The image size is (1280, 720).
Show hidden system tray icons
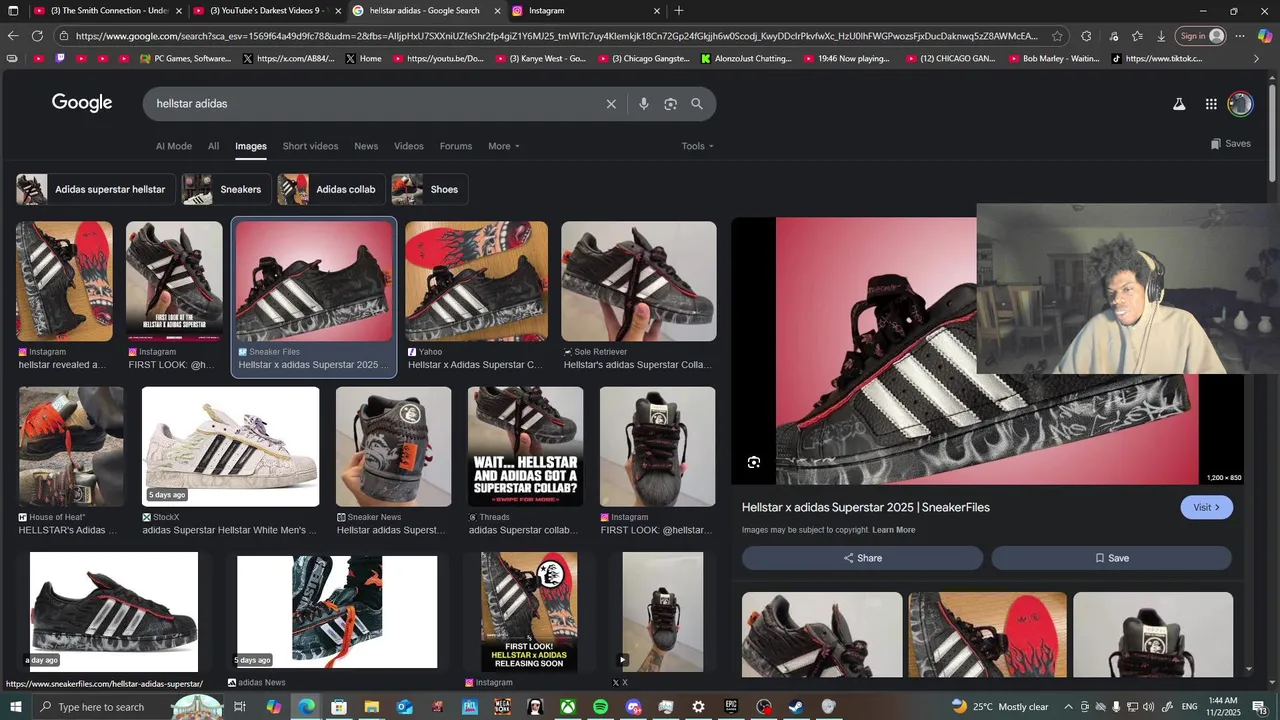coord(1068,707)
